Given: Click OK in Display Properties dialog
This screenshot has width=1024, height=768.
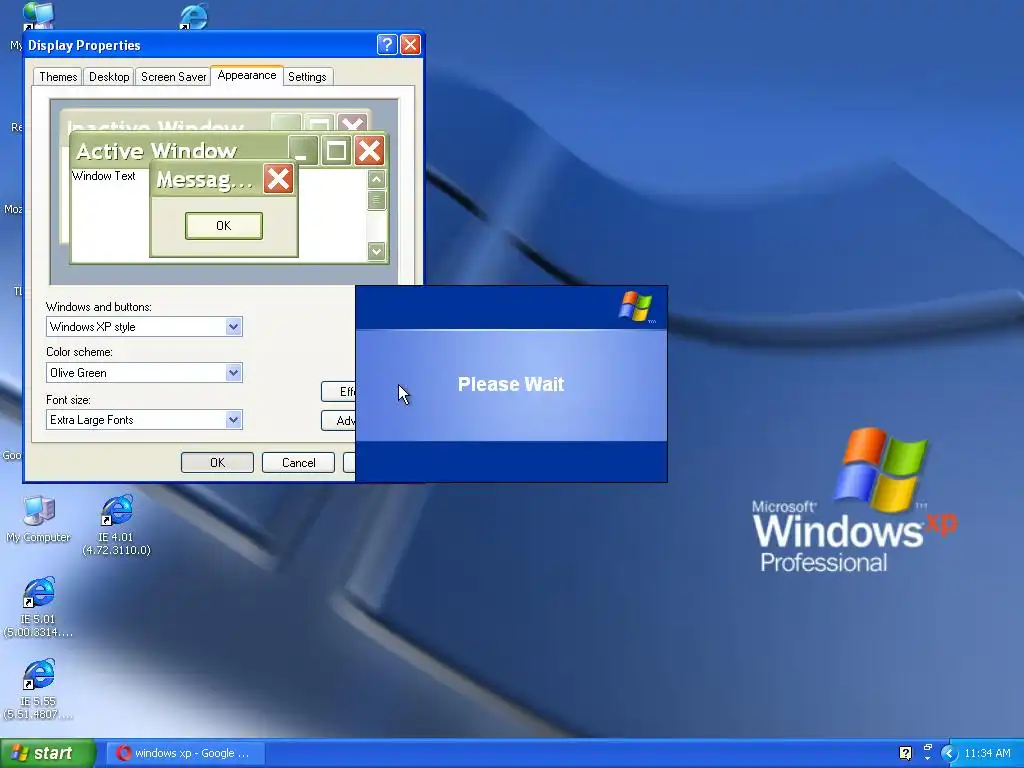Looking at the screenshot, I should [217, 462].
